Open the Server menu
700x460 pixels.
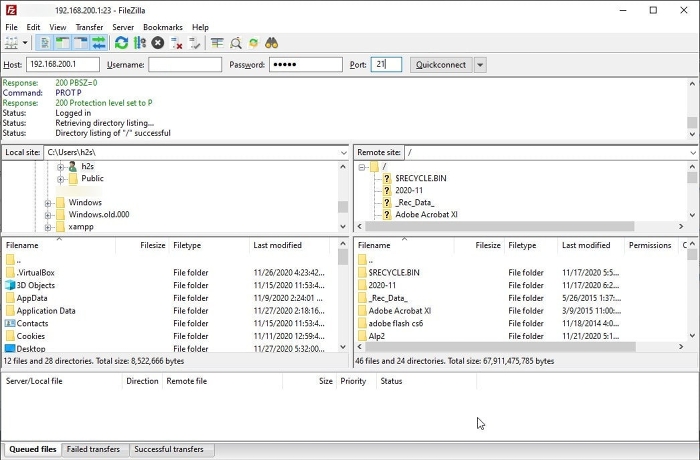coord(123,27)
